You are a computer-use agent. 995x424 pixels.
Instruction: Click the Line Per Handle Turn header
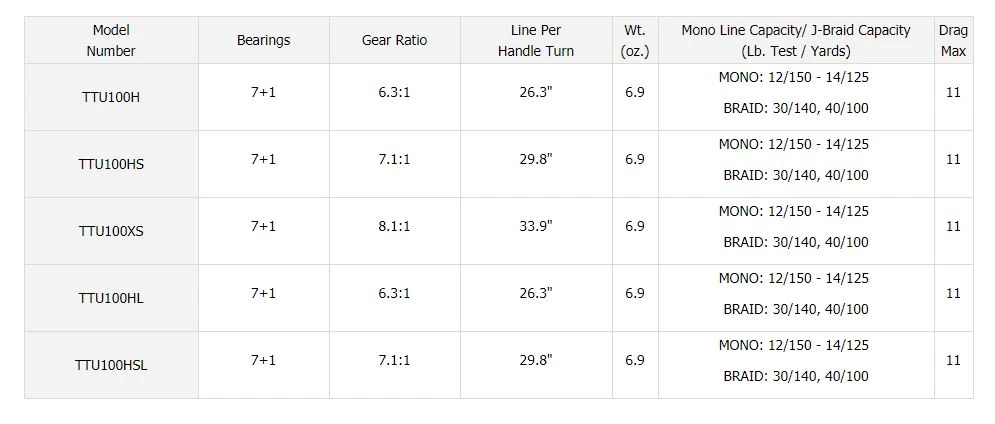click(x=536, y=40)
